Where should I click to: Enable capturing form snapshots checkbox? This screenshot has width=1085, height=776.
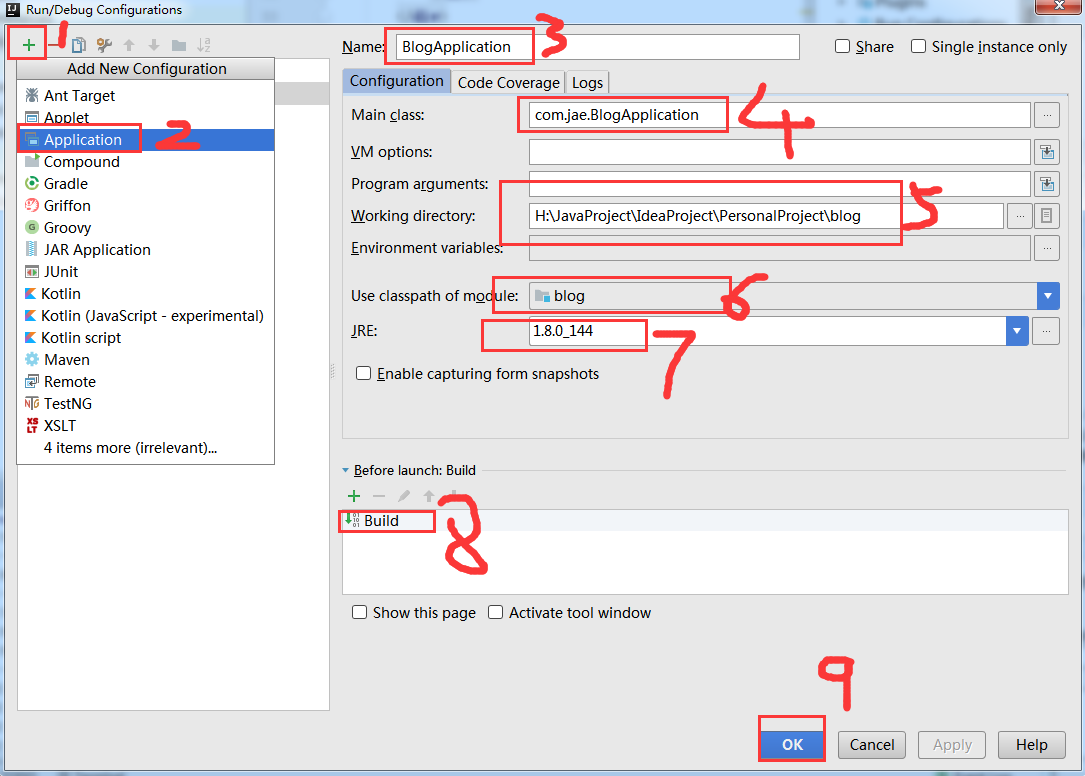(x=363, y=374)
